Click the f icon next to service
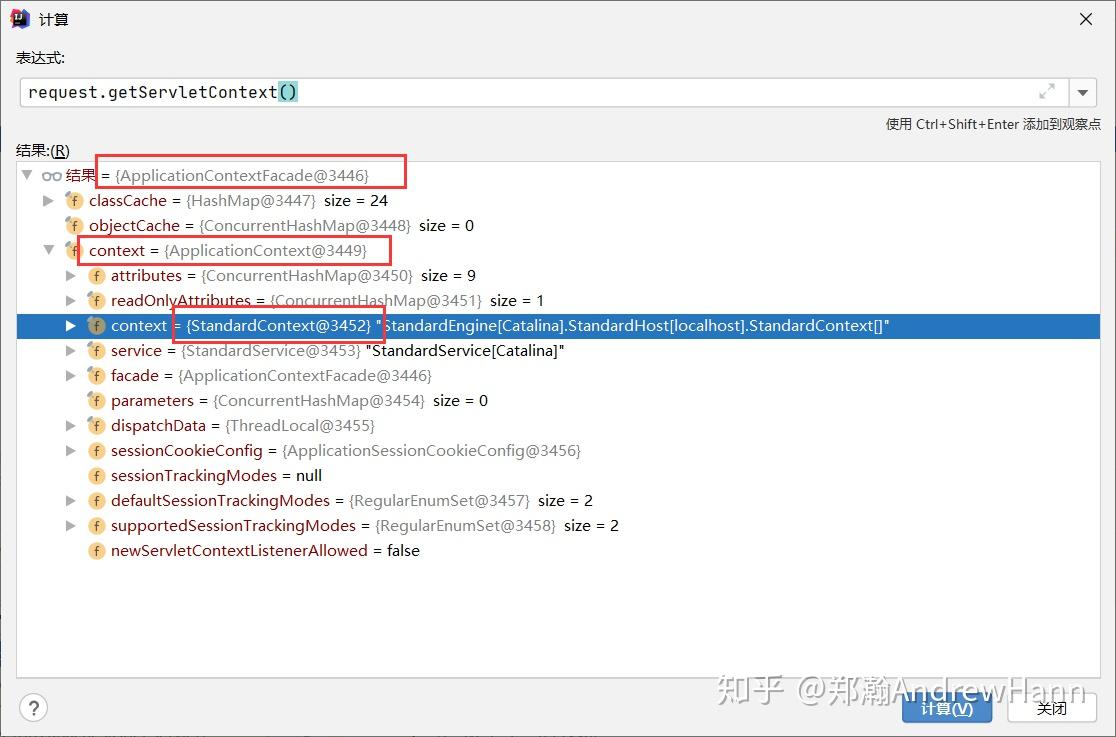The image size is (1116, 737). pos(96,350)
